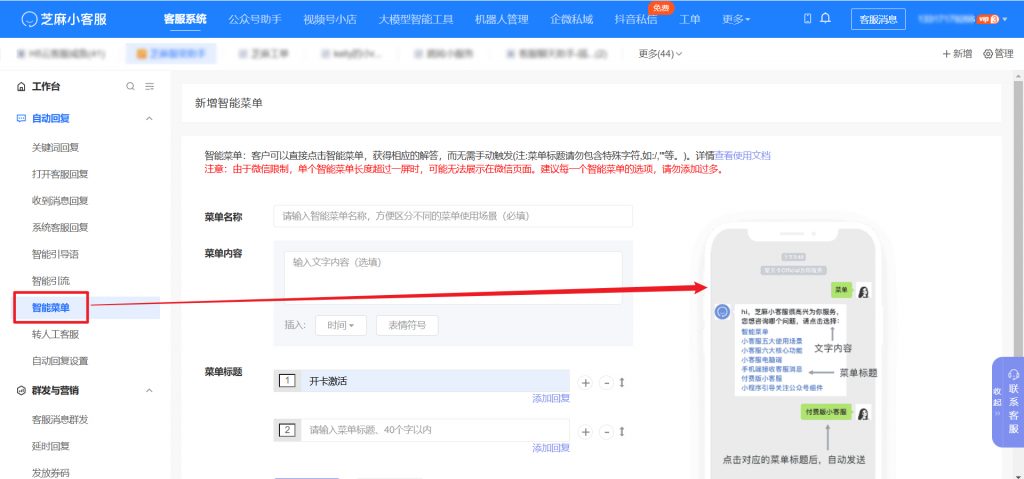1024x479 pixels.
Task: Click 添加回复 under menu title 2
Action: pos(551,448)
